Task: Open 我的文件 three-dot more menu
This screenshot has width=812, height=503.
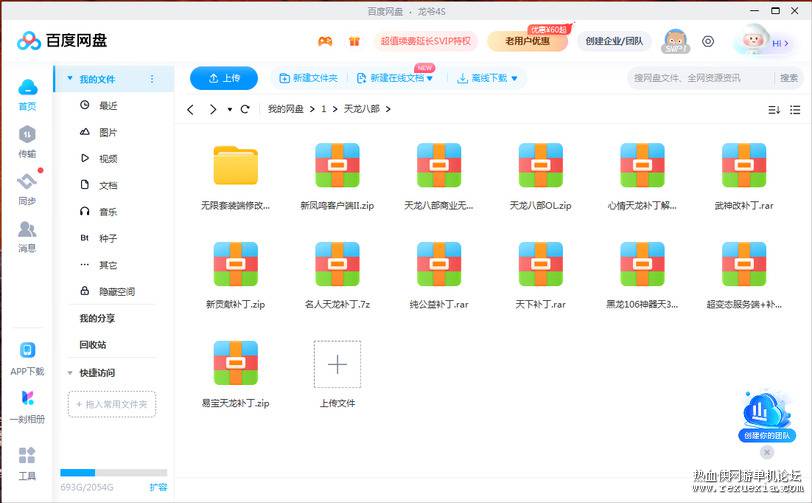Action: (152, 79)
